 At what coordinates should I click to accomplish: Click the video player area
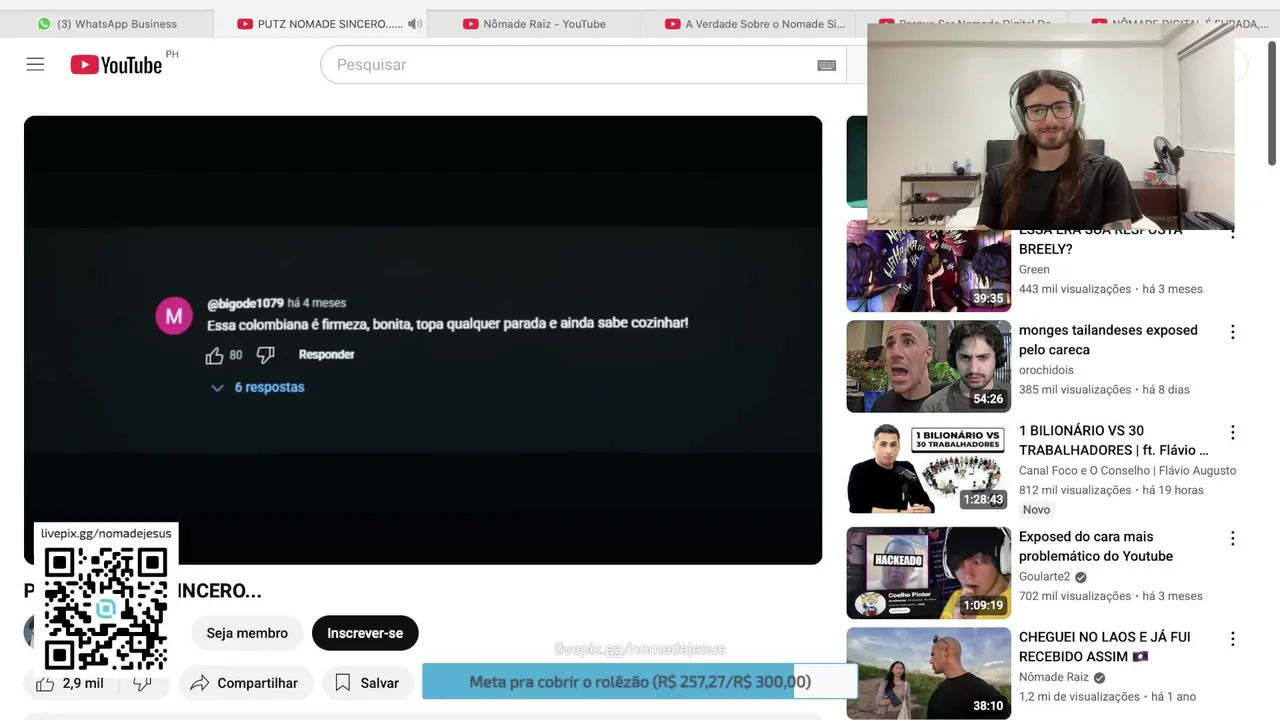[423, 340]
